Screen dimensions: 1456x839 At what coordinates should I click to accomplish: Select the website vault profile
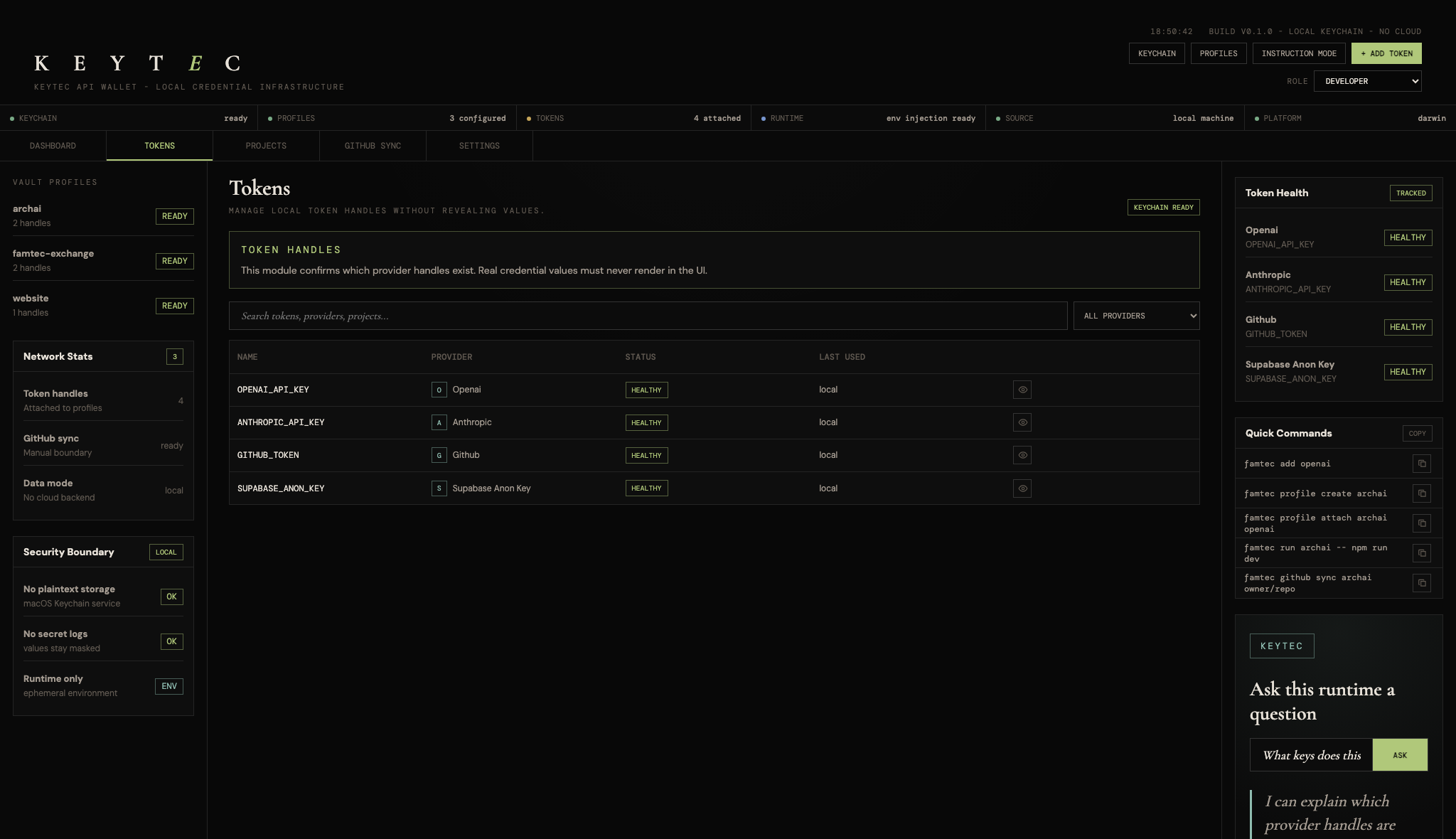pyautogui.click(x=103, y=305)
